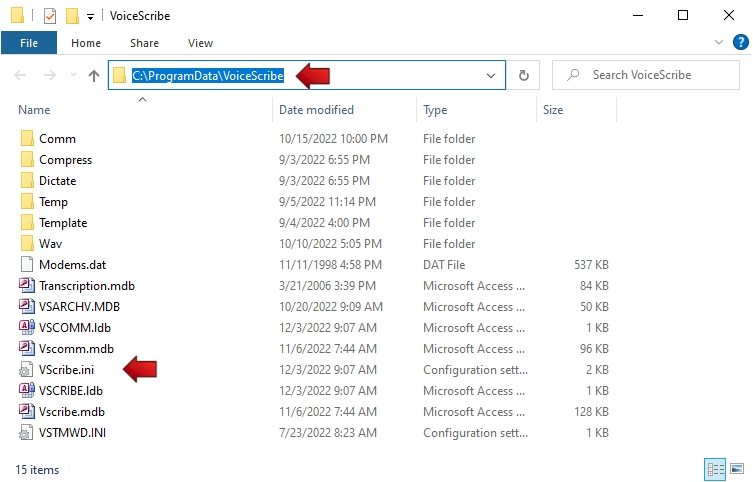753x482 pixels.
Task: Open the blue Help question mark
Action: (741, 42)
